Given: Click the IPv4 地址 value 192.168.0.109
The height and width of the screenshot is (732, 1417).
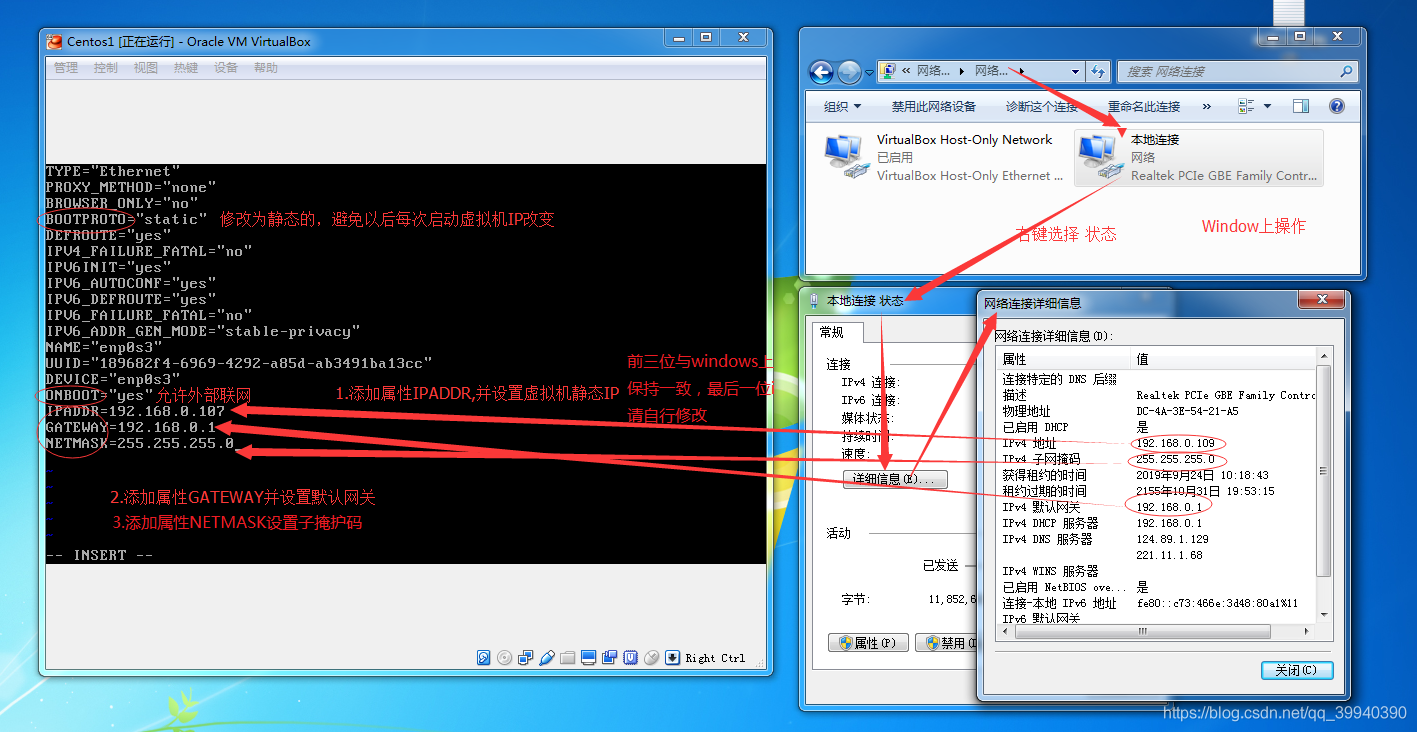Looking at the screenshot, I should [1176, 443].
